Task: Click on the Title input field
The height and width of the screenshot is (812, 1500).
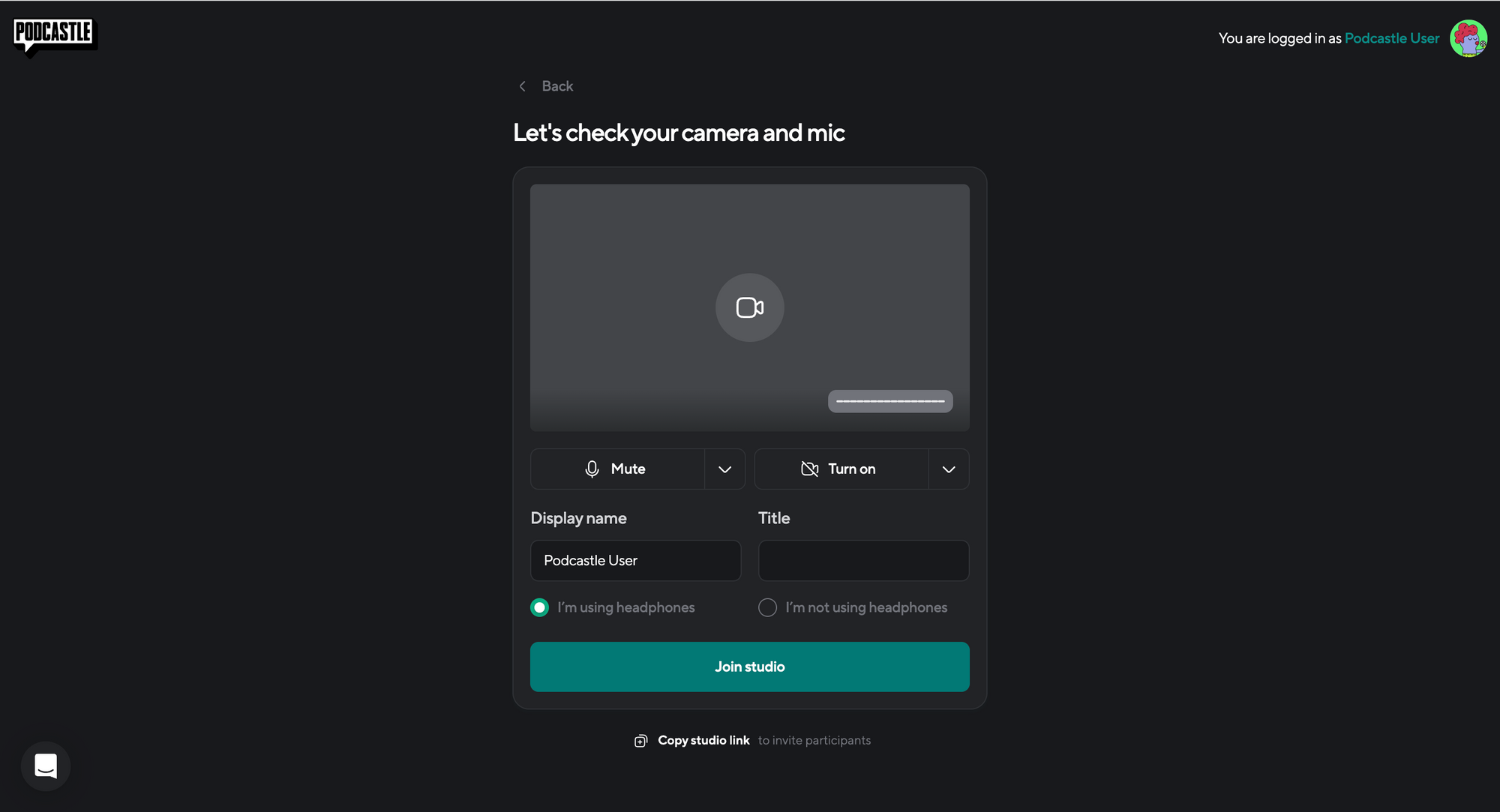Action: (864, 560)
